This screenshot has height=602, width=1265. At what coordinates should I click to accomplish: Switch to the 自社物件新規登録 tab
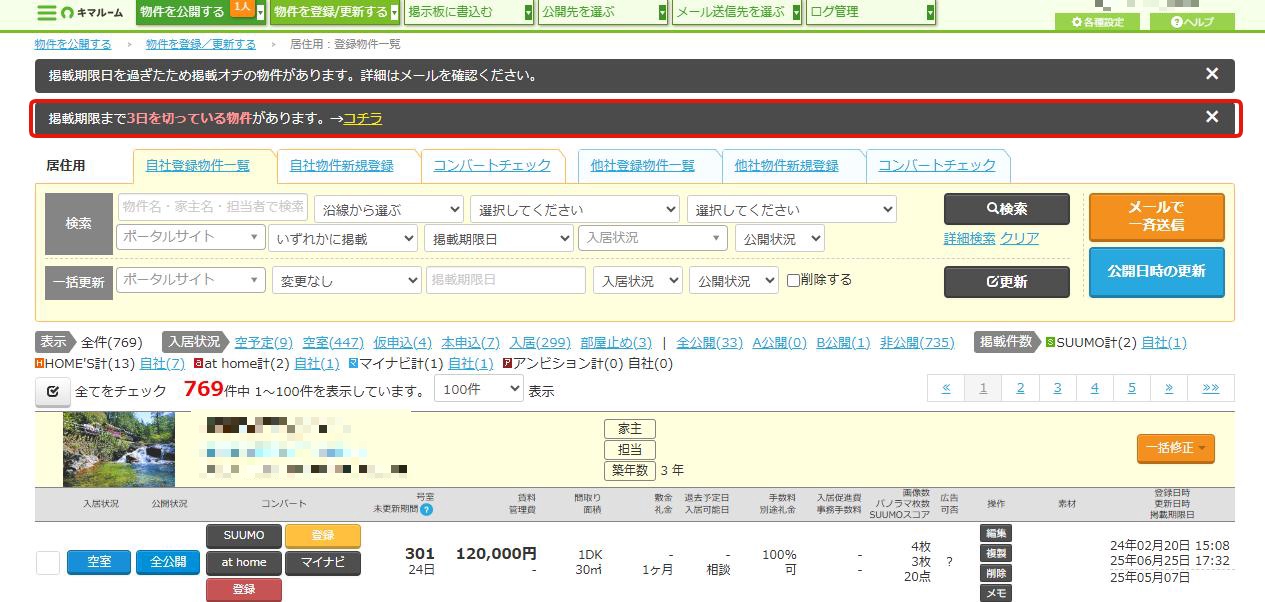click(341, 166)
